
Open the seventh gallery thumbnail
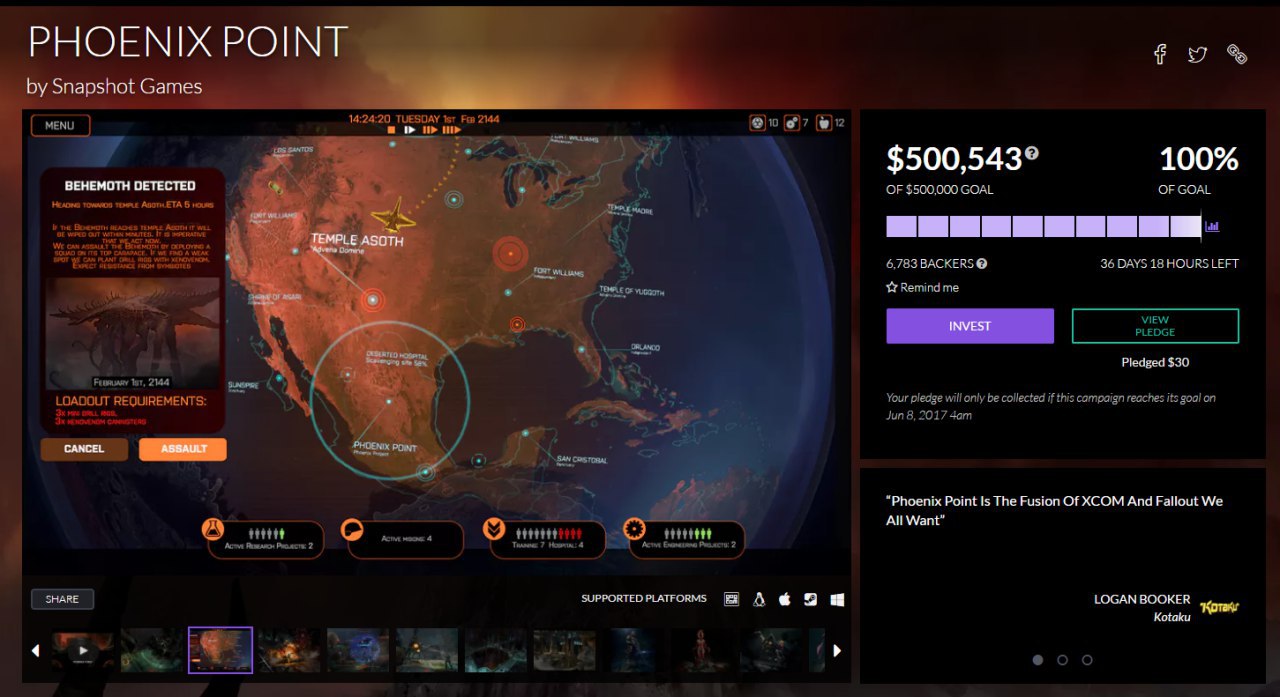[x=496, y=650]
